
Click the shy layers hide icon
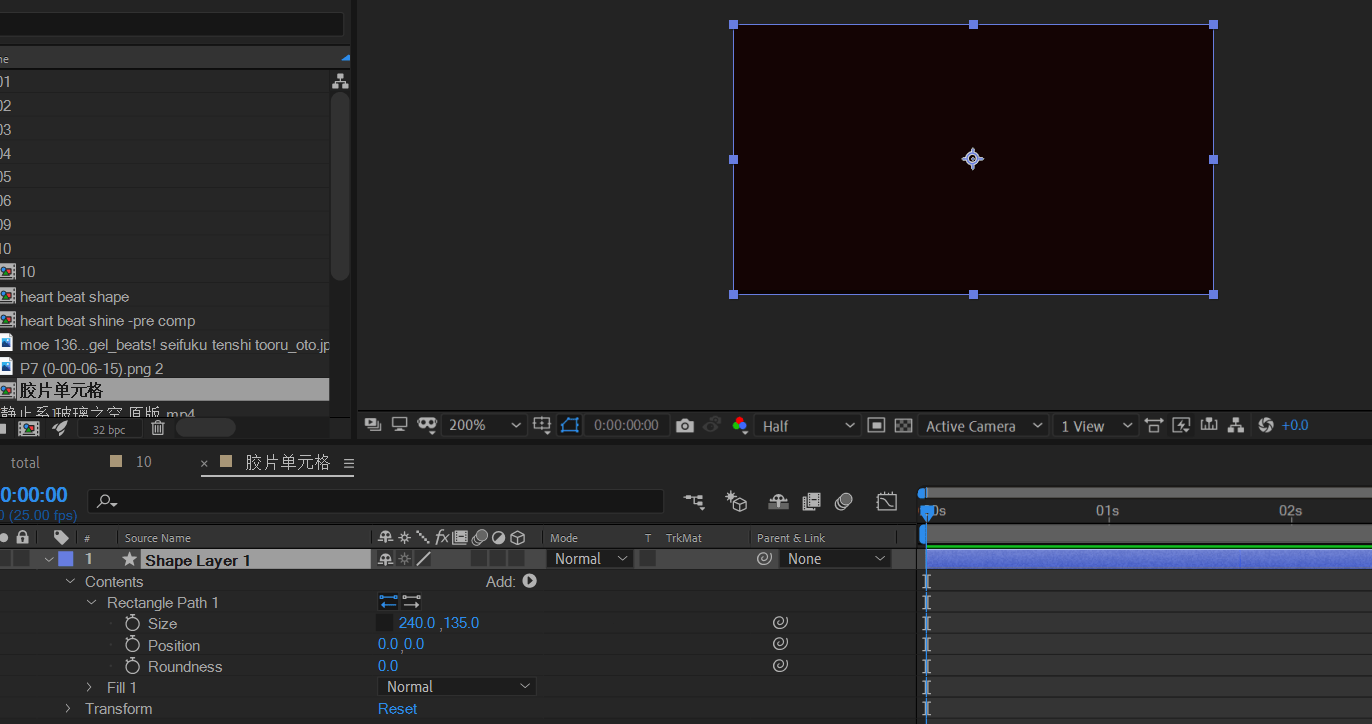click(779, 501)
